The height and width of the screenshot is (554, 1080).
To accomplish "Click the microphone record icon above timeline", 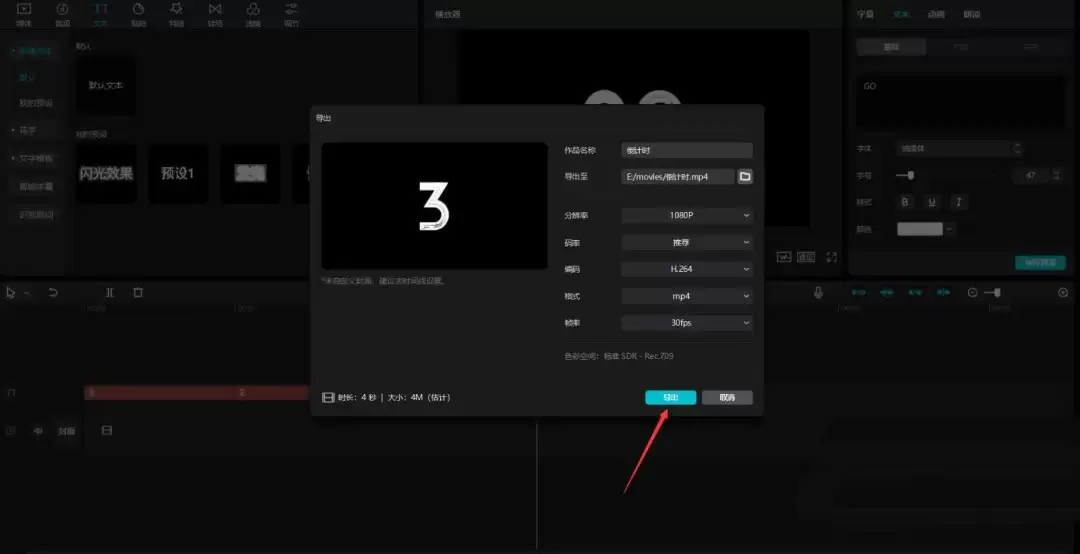I will point(818,292).
